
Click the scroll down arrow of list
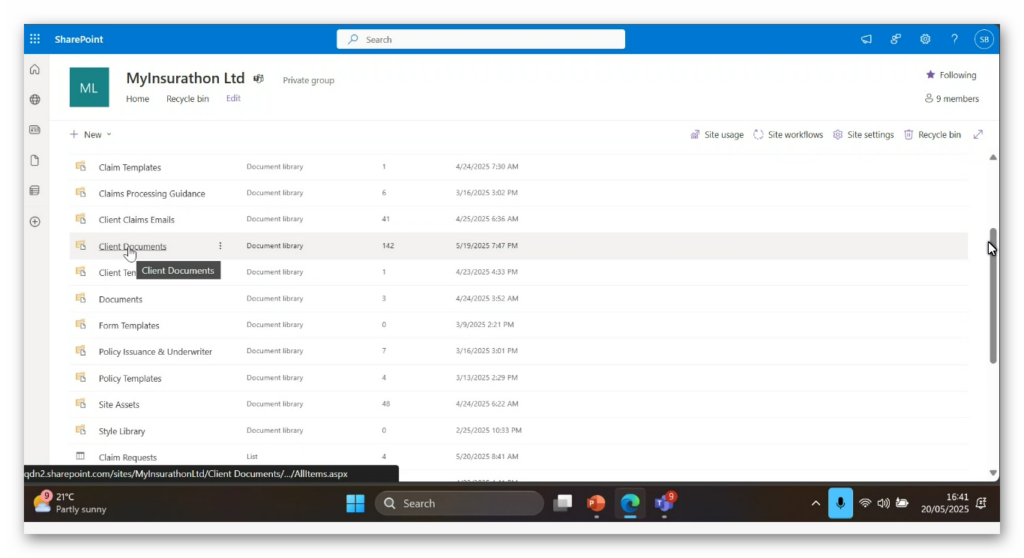coord(993,472)
